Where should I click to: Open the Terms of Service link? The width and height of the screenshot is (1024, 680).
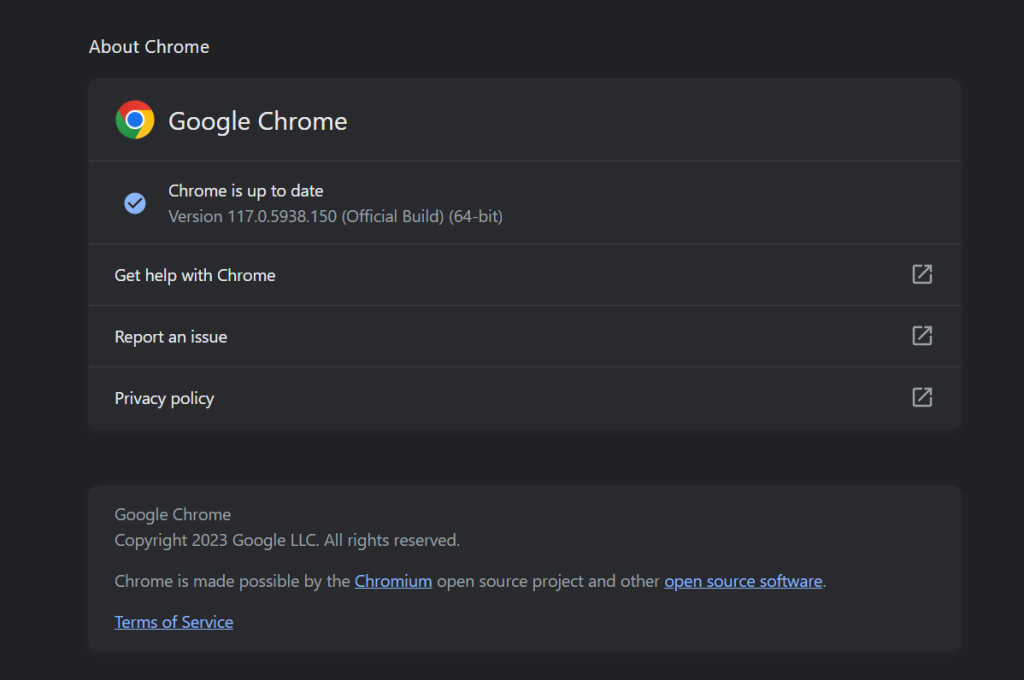click(x=174, y=622)
